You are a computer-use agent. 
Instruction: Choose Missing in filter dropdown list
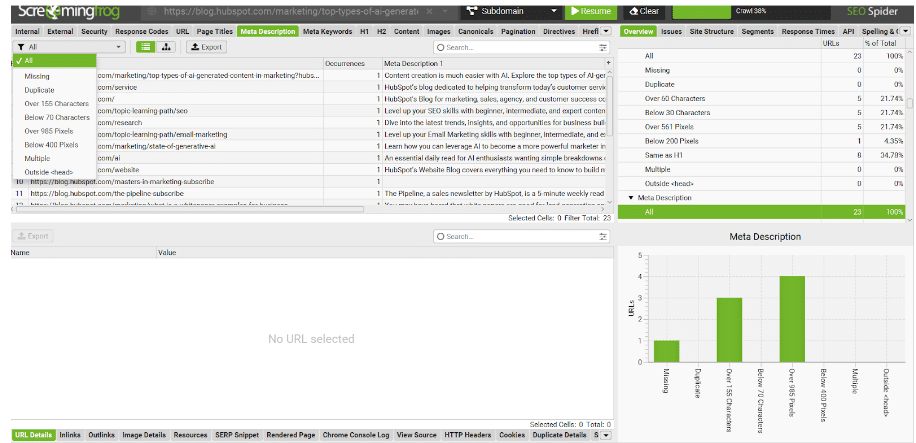(x=37, y=76)
